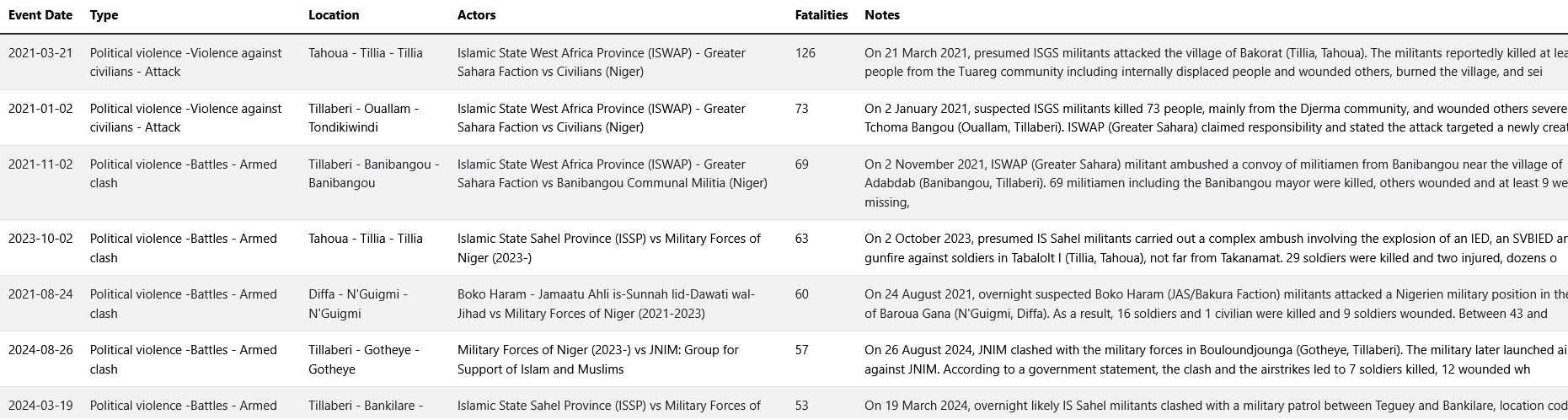
Task: Sort by Fatalities column header
Action: click(821, 15)
